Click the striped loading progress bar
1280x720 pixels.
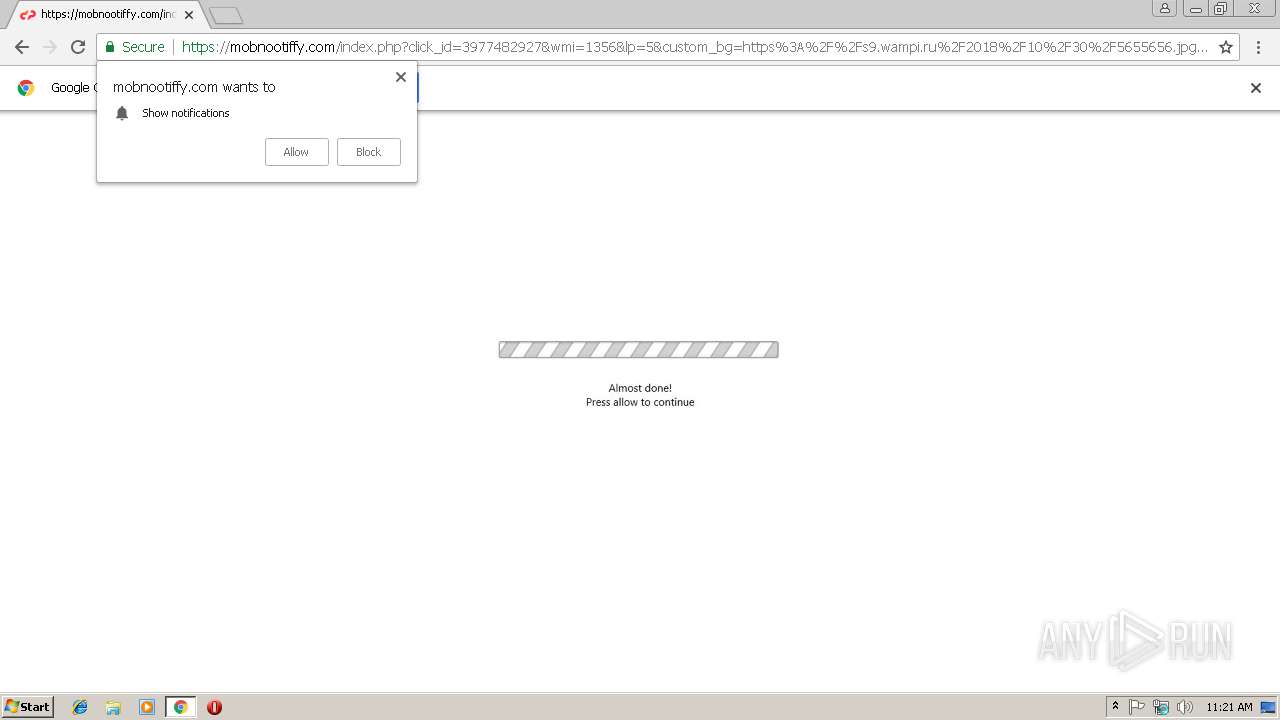tap(639, 350)
